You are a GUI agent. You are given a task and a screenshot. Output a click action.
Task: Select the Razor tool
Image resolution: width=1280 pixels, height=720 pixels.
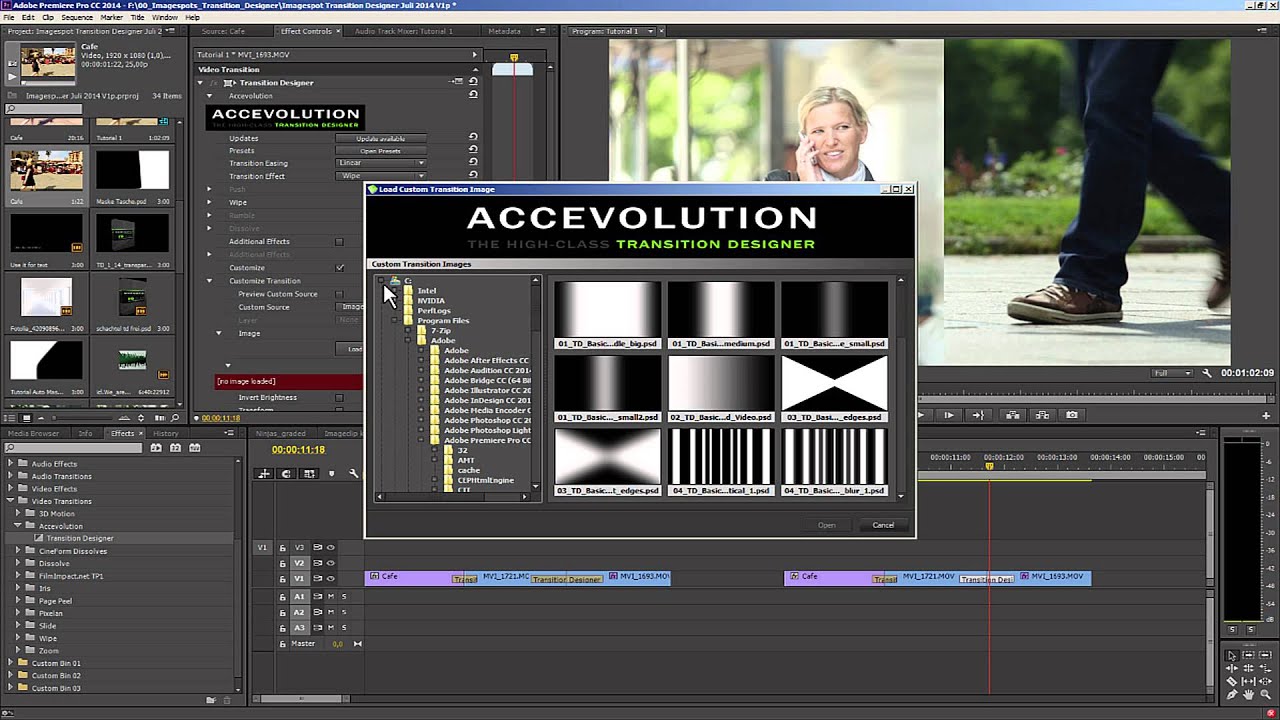click(1232, 681)
